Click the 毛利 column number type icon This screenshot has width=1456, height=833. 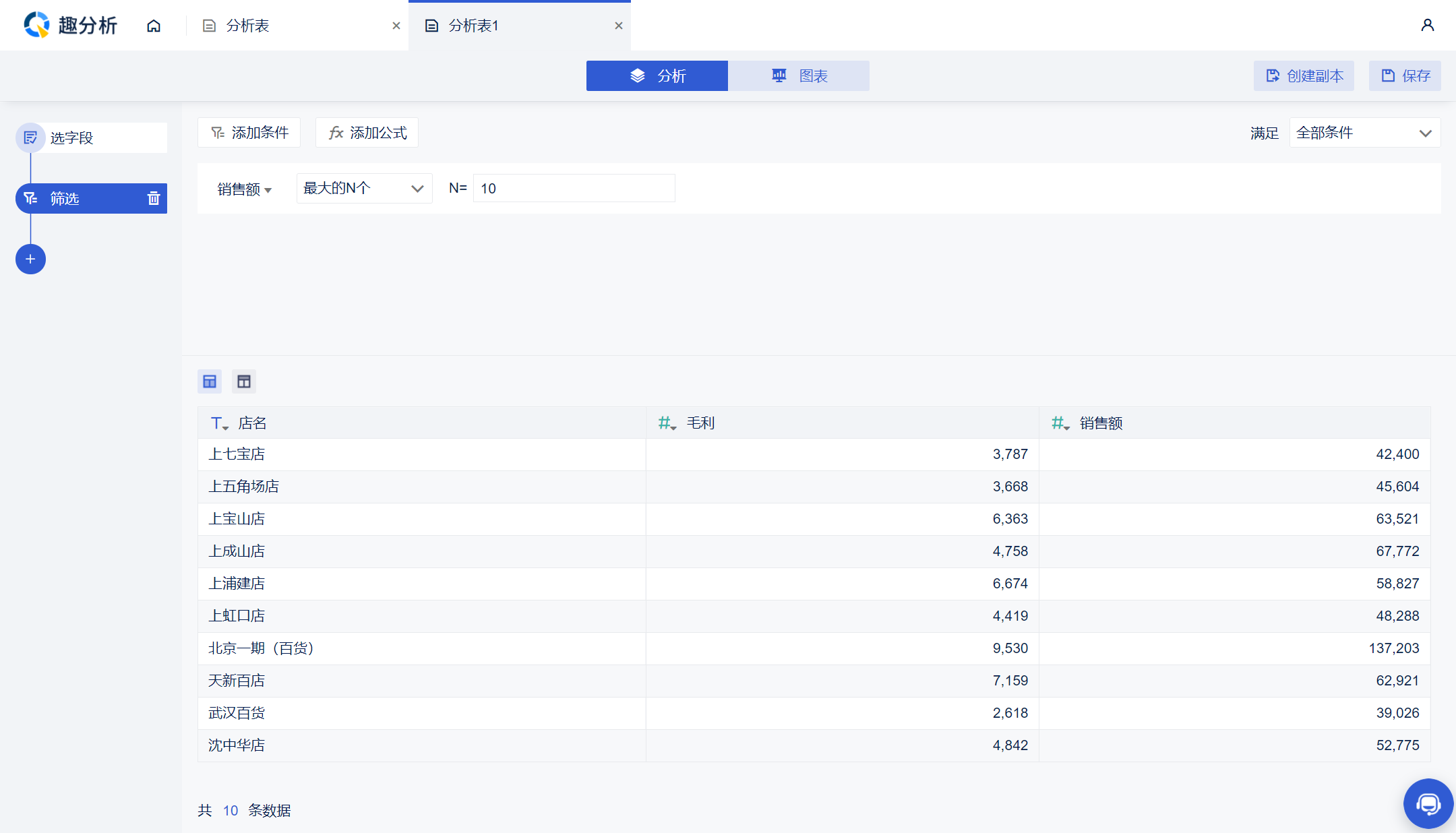click(667, 423)
